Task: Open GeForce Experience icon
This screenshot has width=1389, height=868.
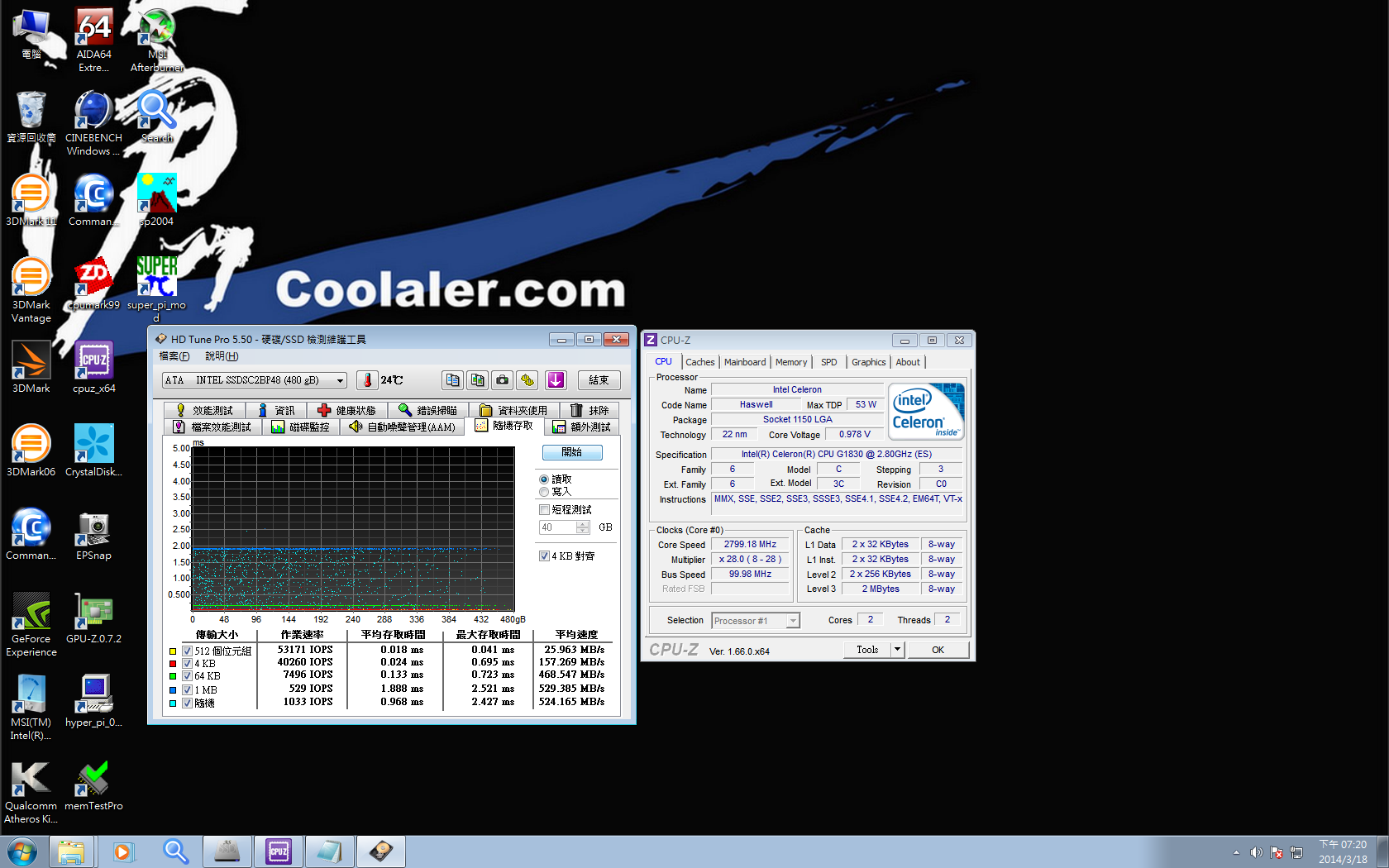Action: pyautogui.click(x=31, y=624)
